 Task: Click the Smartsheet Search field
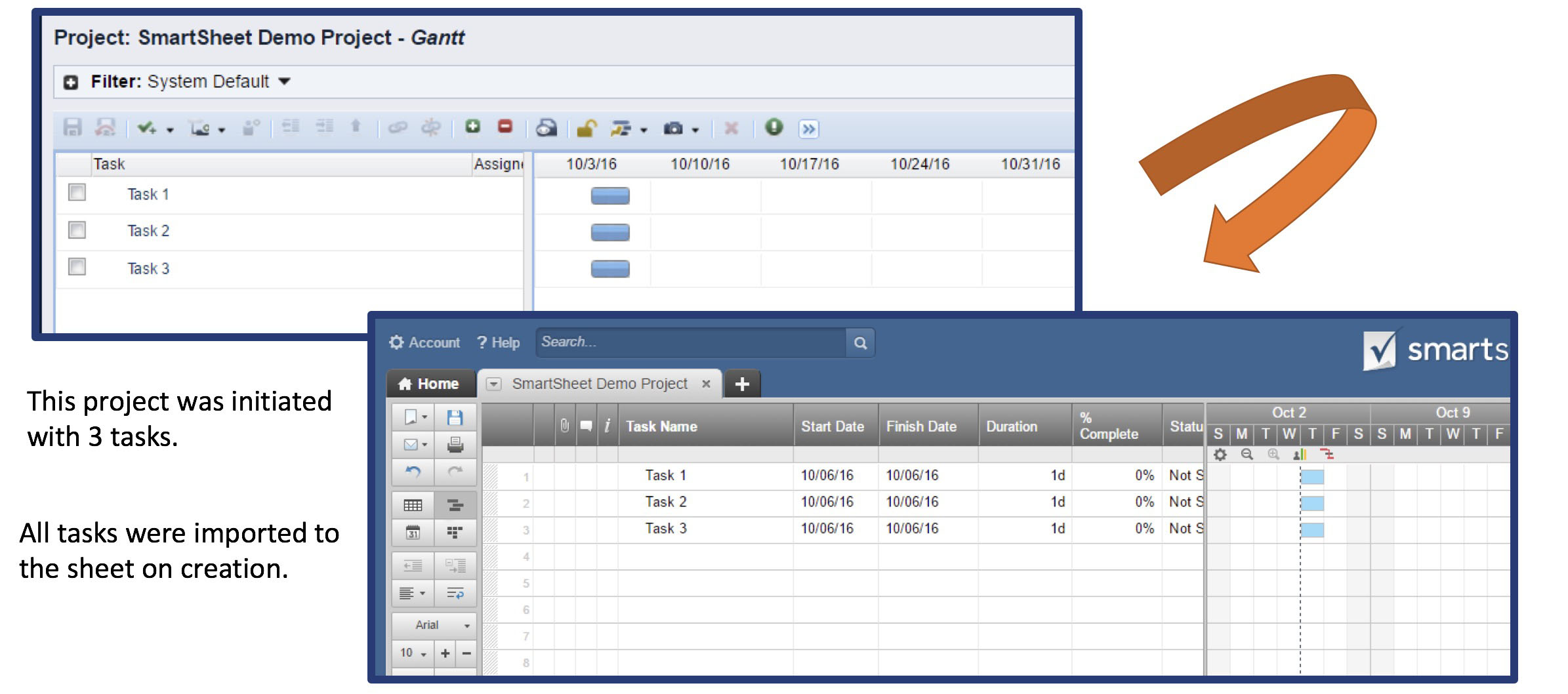pyautogui.click(x=691, y=342)
